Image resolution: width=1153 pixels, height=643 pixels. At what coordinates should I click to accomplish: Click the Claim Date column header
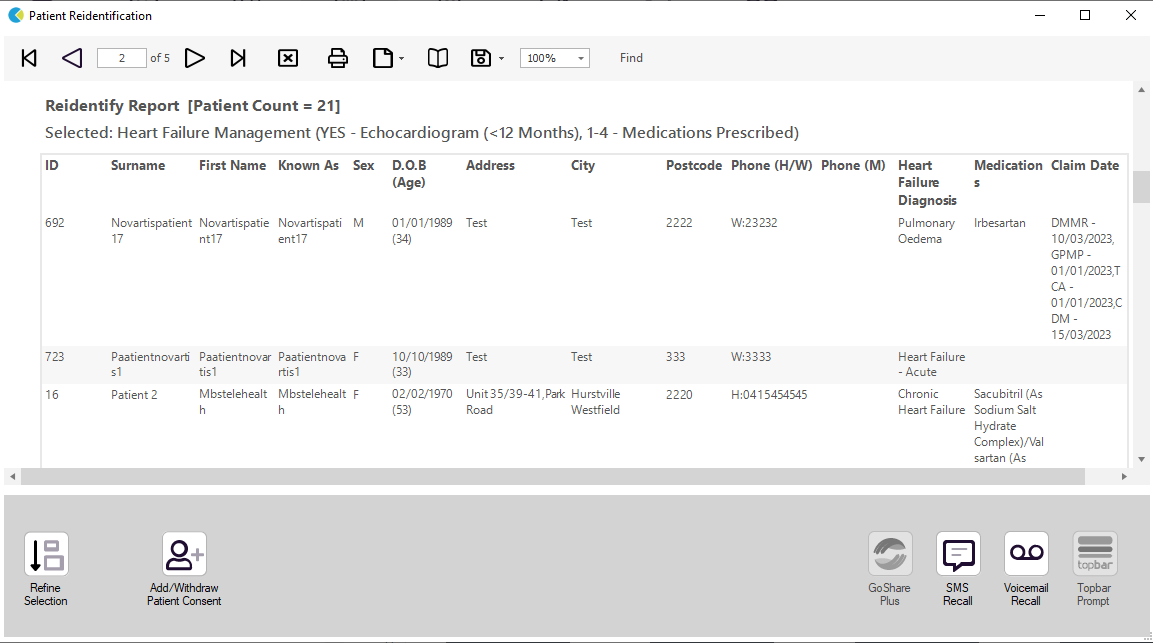1085,166
